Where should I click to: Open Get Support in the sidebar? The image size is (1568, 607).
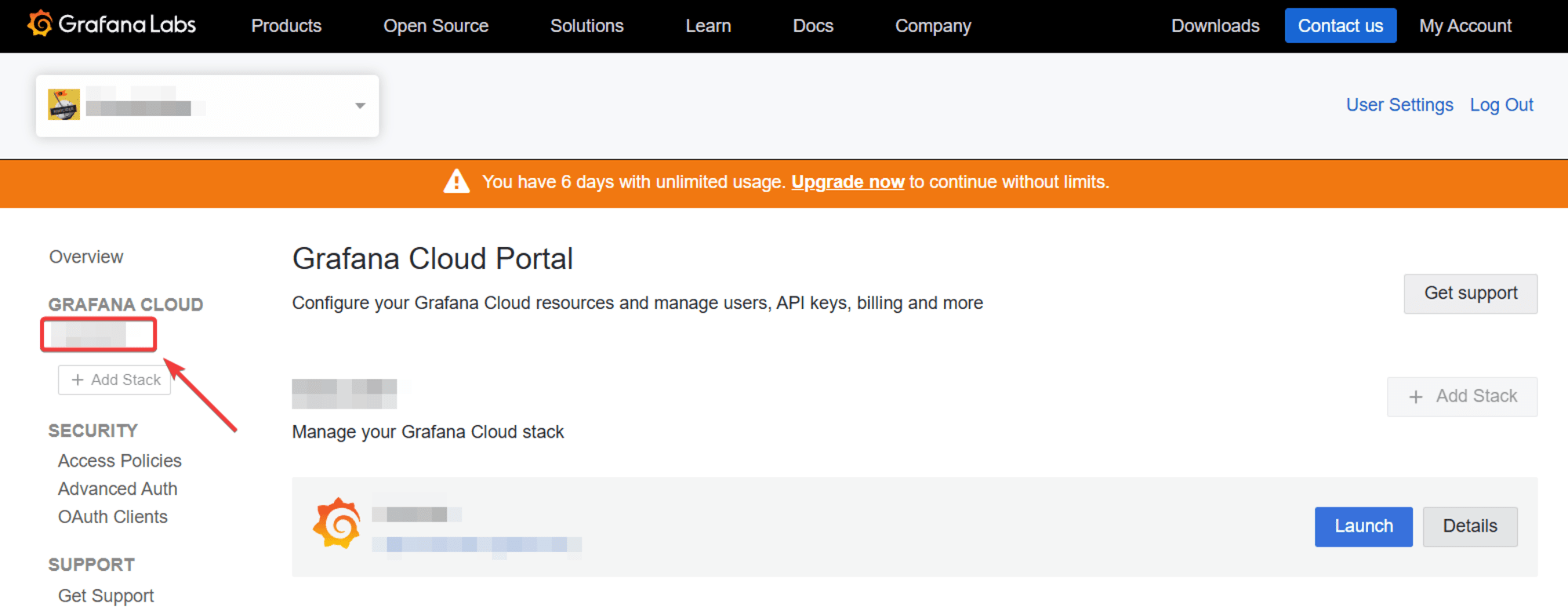click(106, 596)
